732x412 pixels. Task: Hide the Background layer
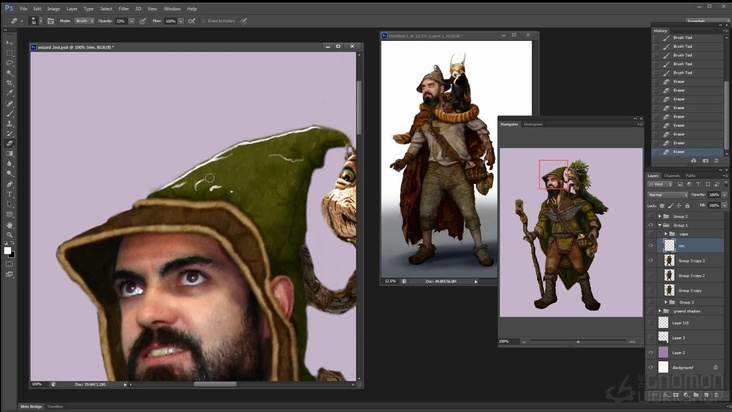[651, 368]
